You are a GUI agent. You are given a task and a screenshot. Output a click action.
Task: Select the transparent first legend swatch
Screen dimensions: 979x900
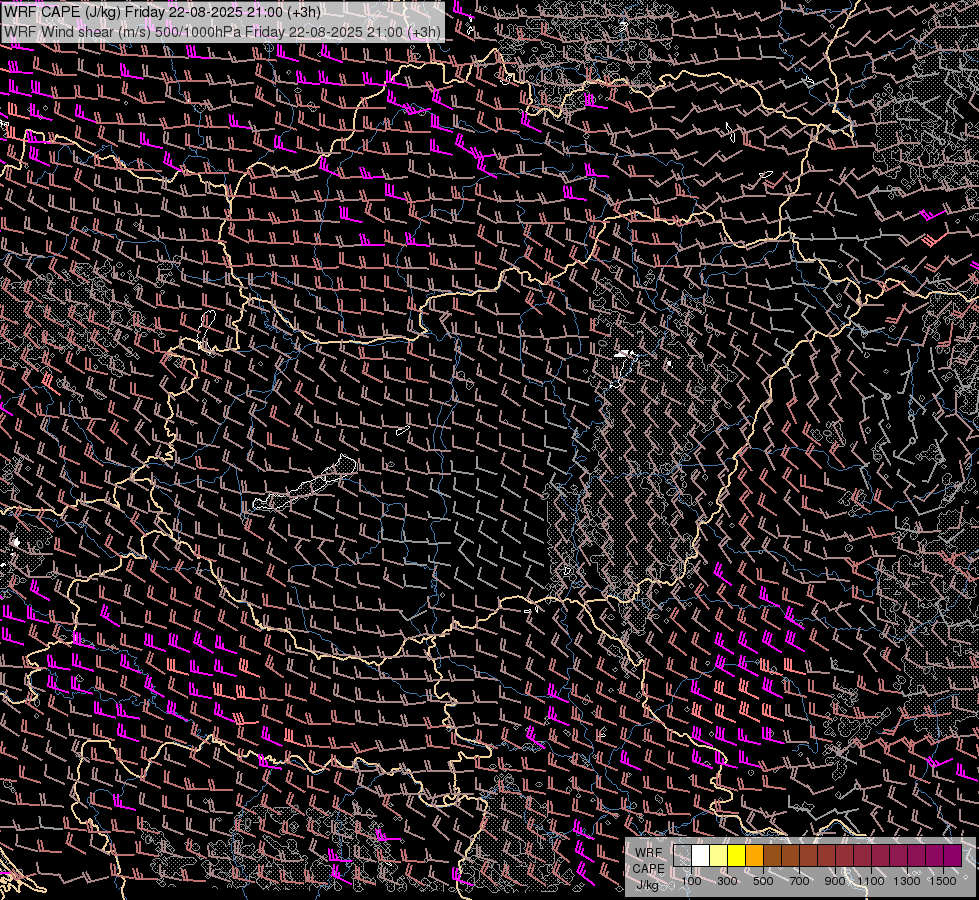click(x=682, y=855)
